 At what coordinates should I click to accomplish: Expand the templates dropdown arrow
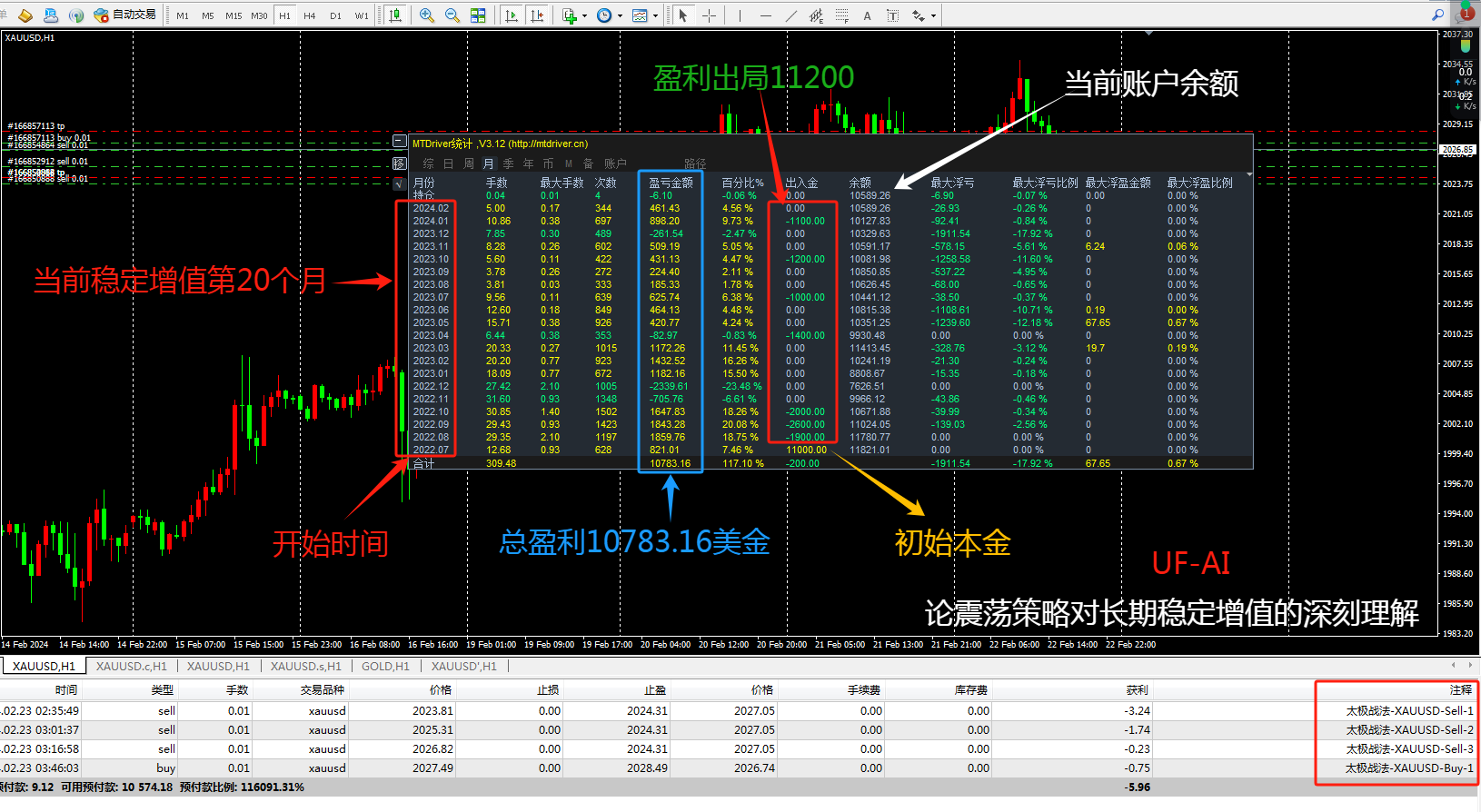click(x=655, y=15)
